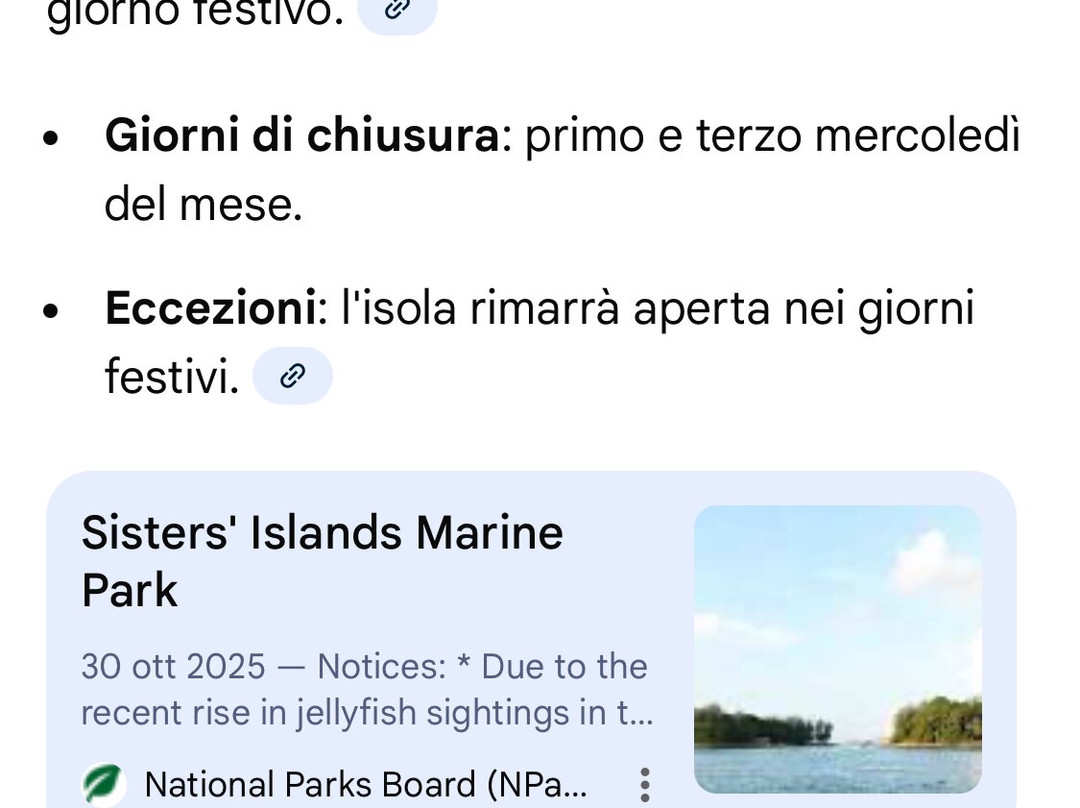Tap the National Parks Board leaf logo
The width and height of the screenshot is (1080, 808).
click(x=104, y=785)
